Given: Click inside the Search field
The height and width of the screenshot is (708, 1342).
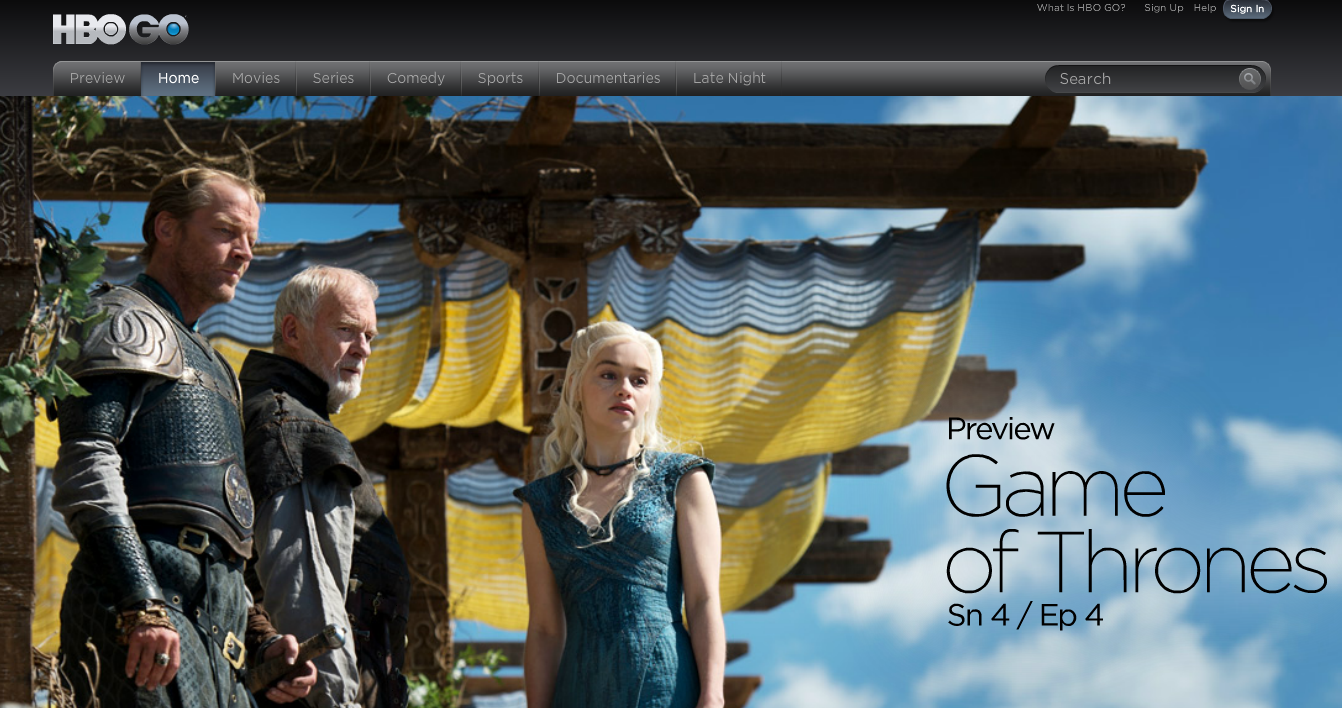Looking at the screenshot, I should tap(1140, 78).
